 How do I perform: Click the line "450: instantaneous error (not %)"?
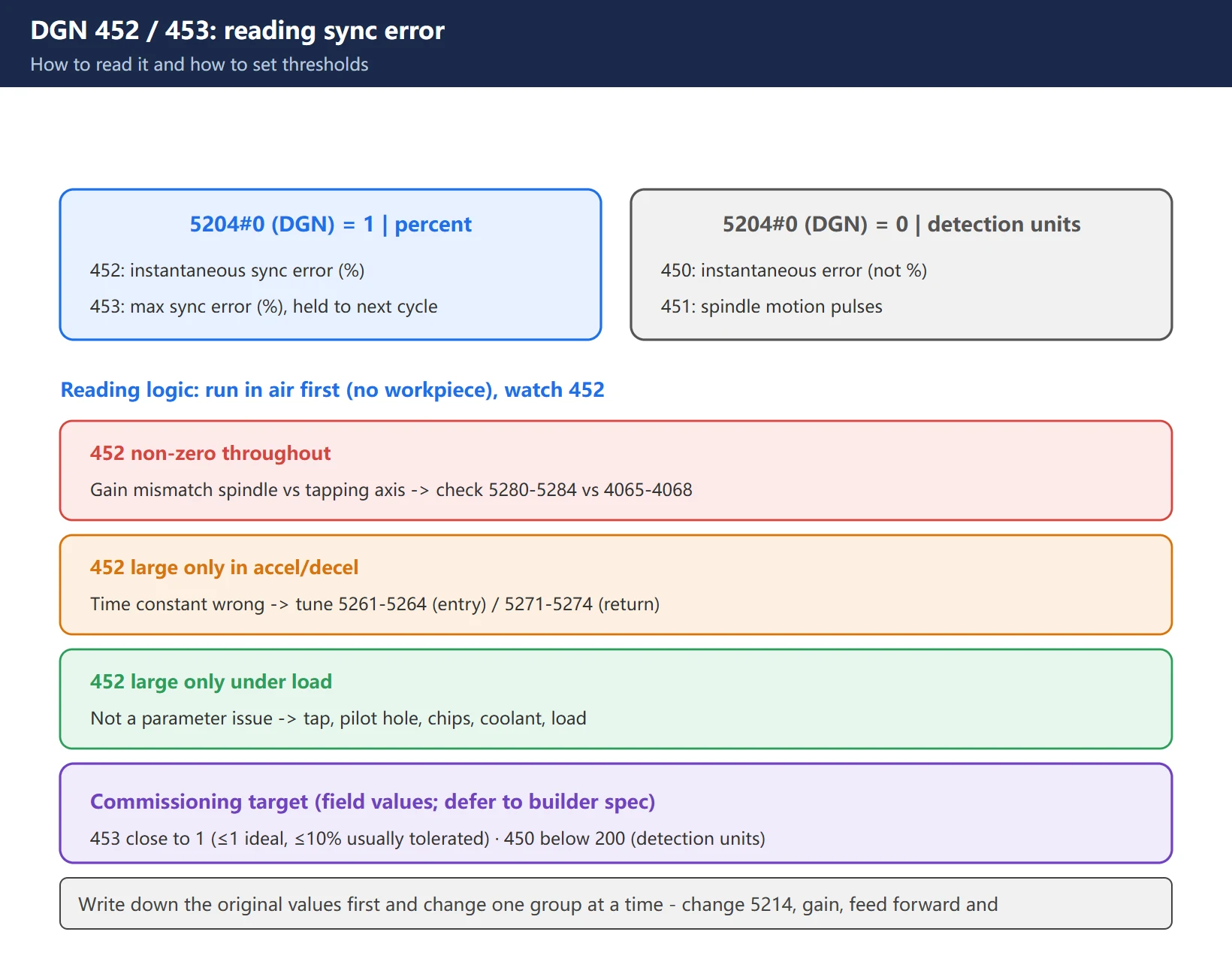click(x=794, y=271)
